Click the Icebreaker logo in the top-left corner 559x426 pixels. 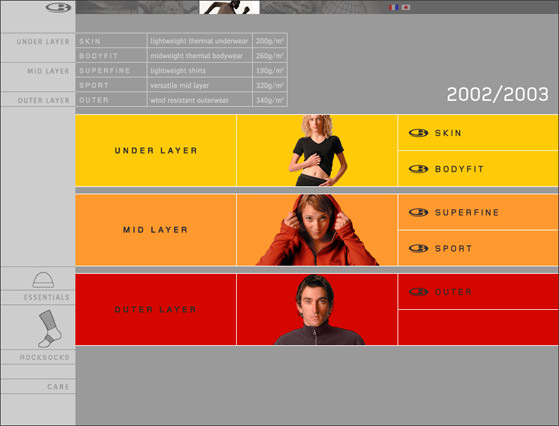[58, 7]
